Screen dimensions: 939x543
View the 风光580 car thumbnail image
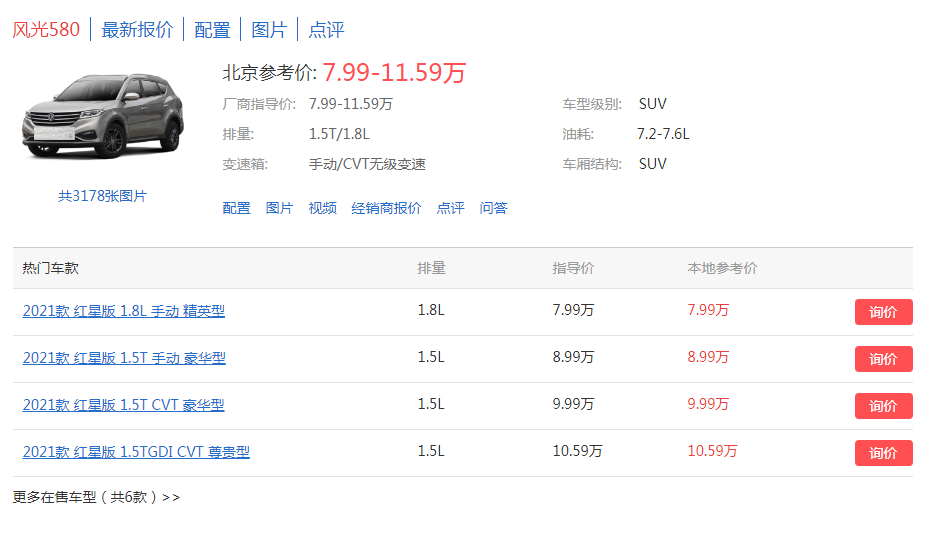point(103,116)
